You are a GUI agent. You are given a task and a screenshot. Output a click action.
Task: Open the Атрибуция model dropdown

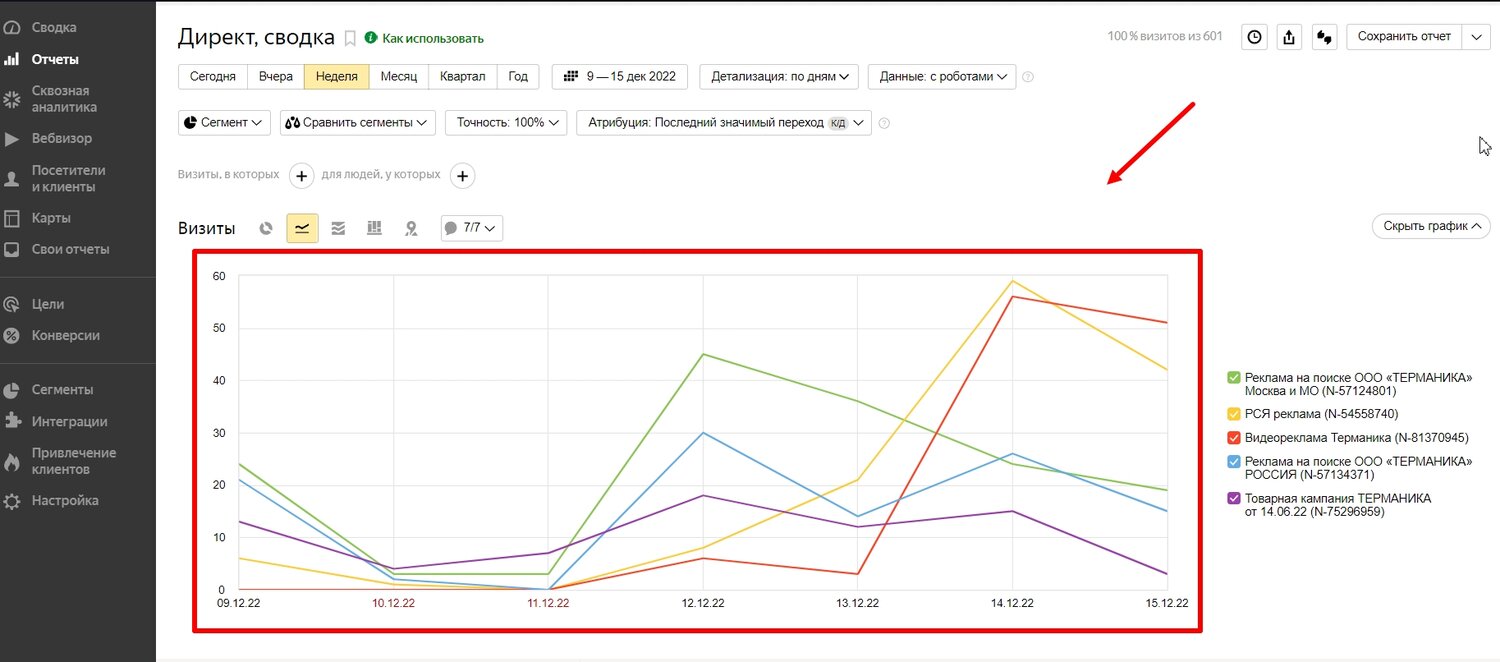(724, 123)
